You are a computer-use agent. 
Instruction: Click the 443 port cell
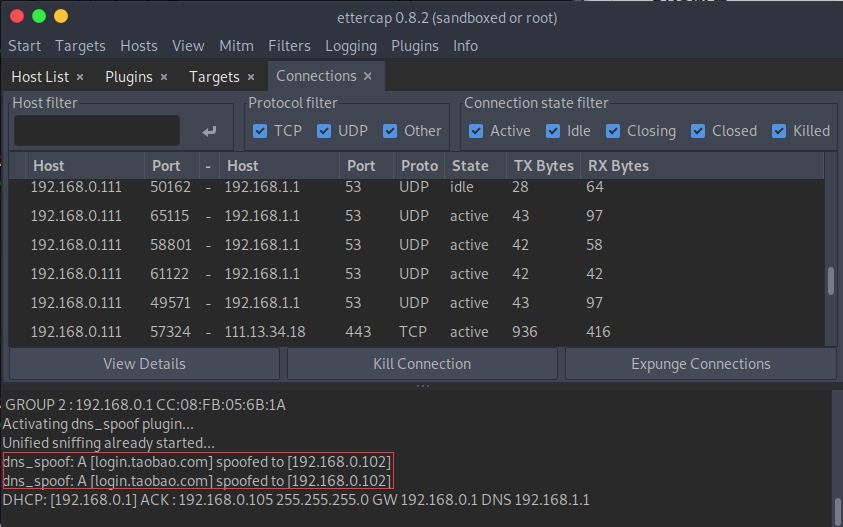point(358,332)
